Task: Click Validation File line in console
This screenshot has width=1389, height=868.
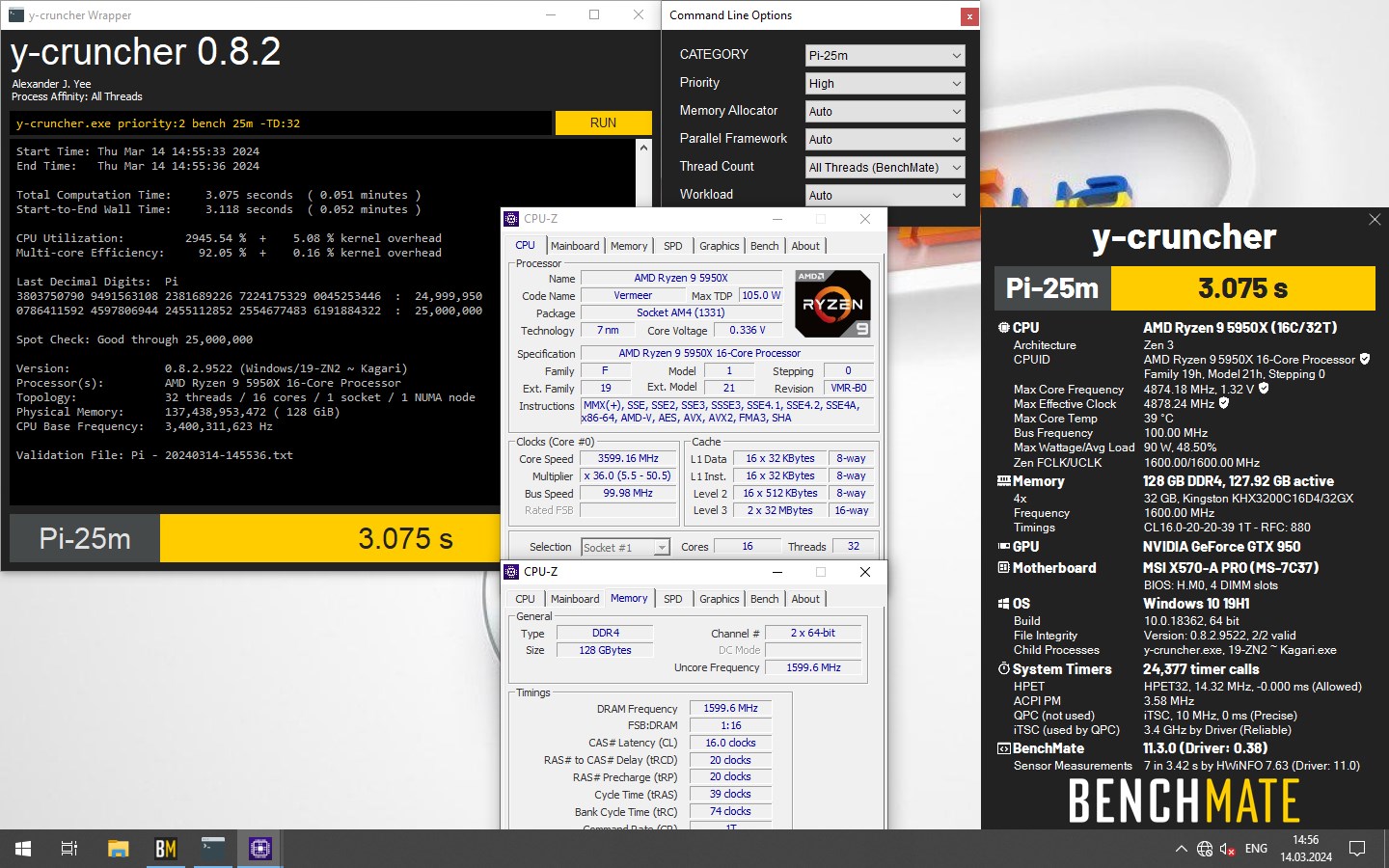Action: (x=154, y=455)
